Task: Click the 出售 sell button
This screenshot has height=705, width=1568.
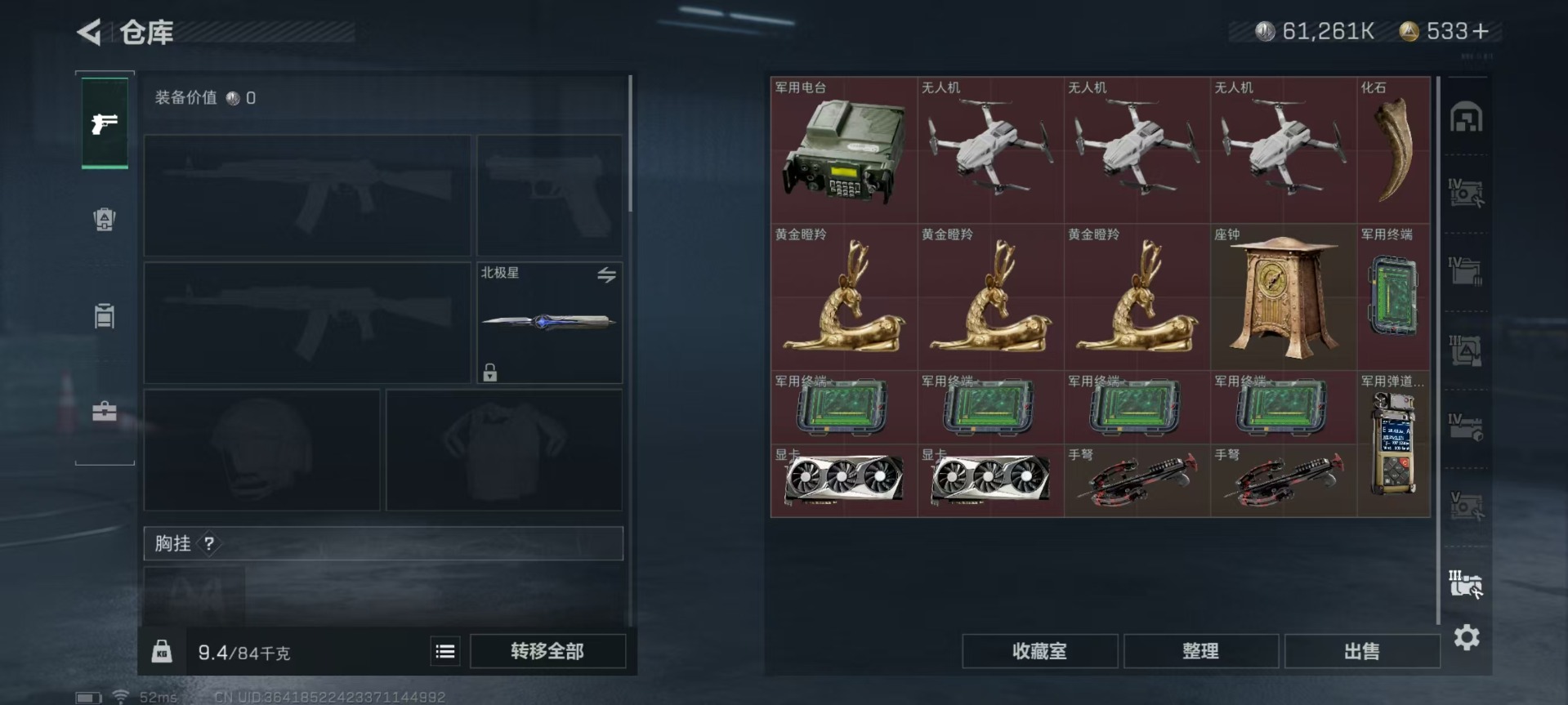Action: pos(1361,651)
